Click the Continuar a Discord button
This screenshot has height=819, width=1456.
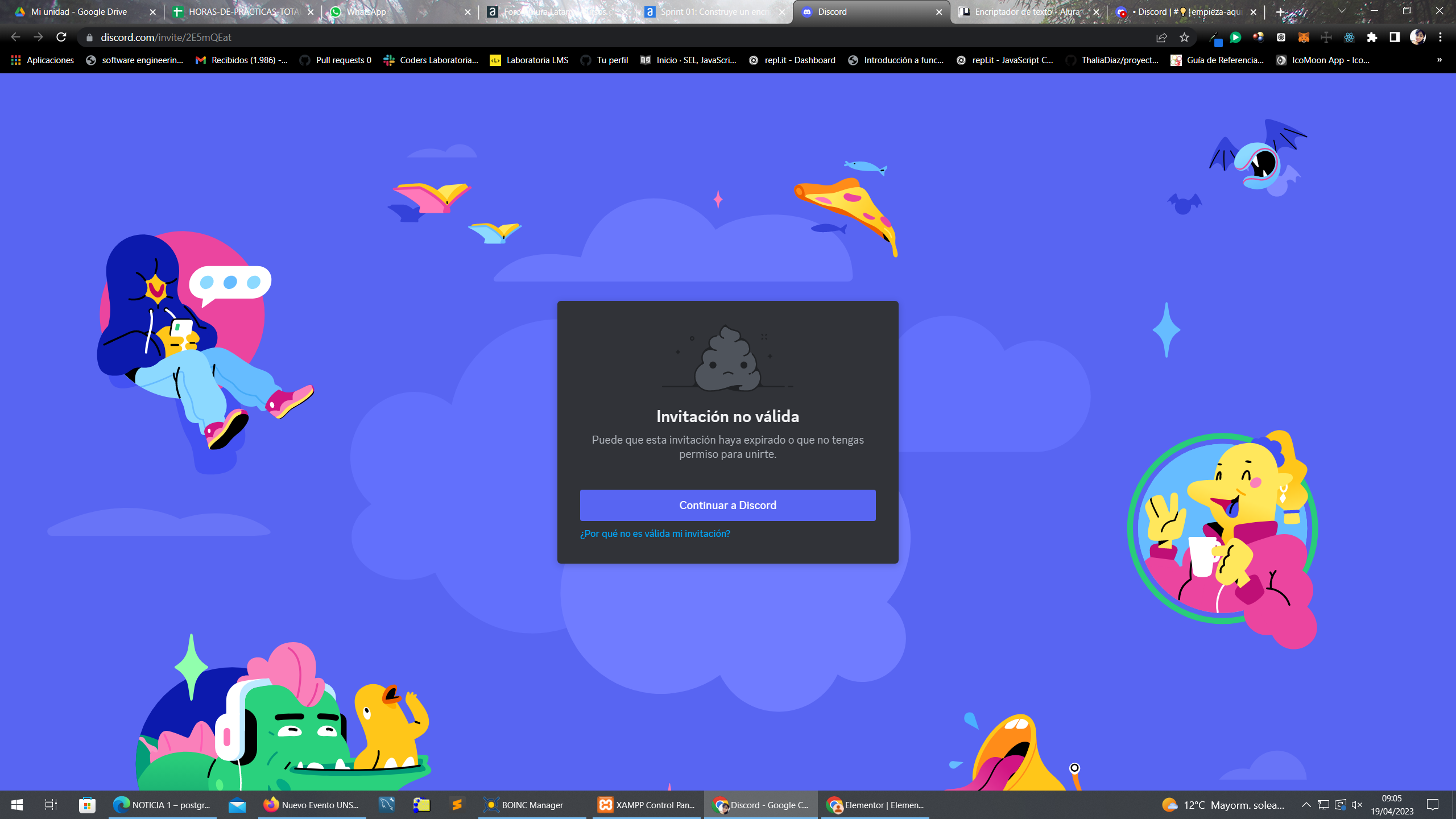(727, 505)
